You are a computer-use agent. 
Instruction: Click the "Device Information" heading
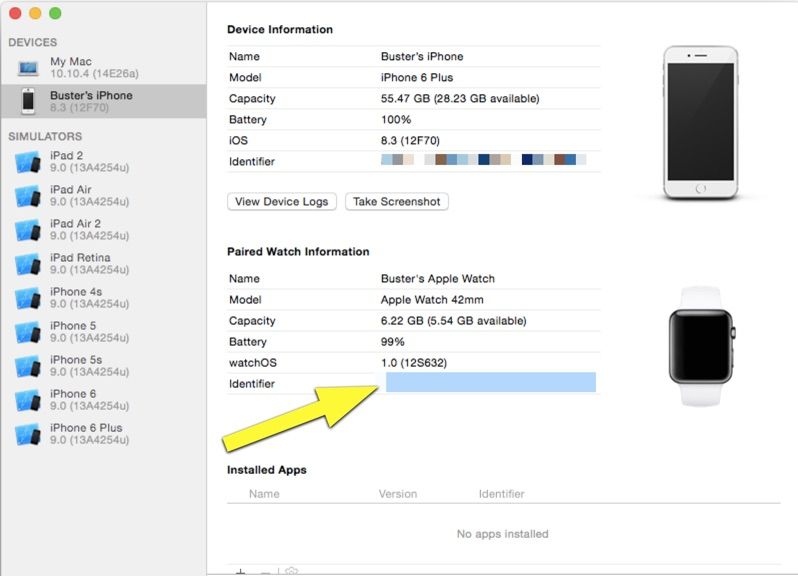tap(280, 30)
